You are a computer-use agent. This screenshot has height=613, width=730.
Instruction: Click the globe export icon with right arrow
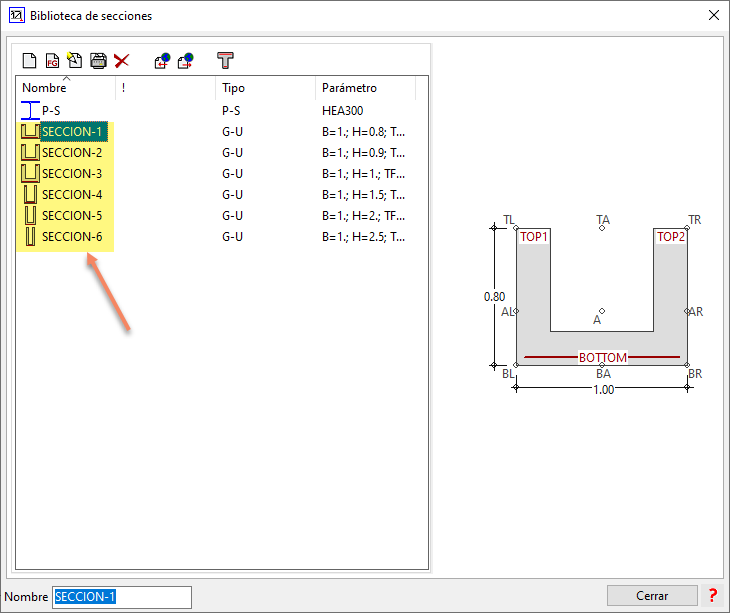[186, 61]
